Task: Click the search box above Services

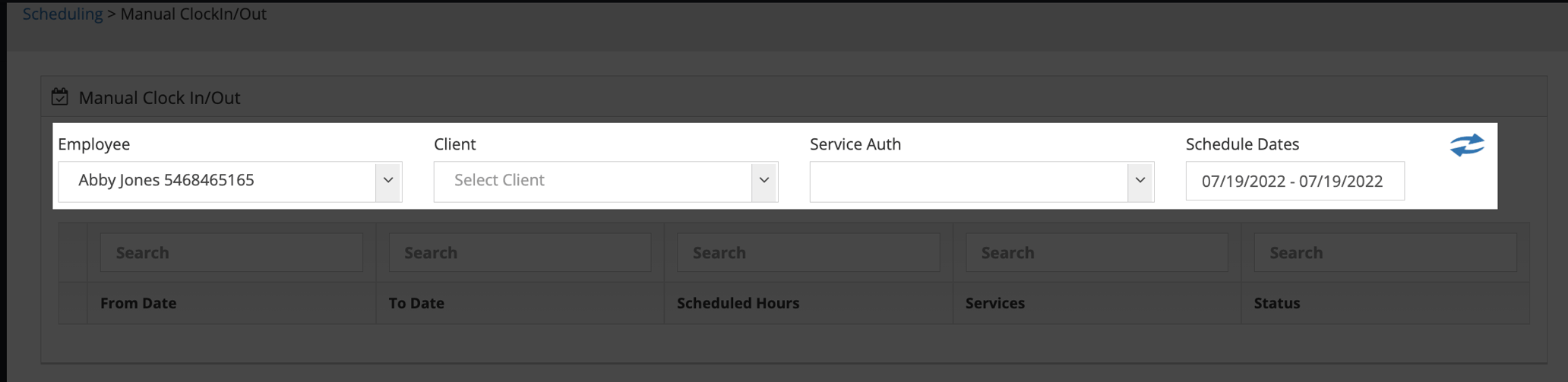Action: pyautogui.click(x=1096, y=253)
